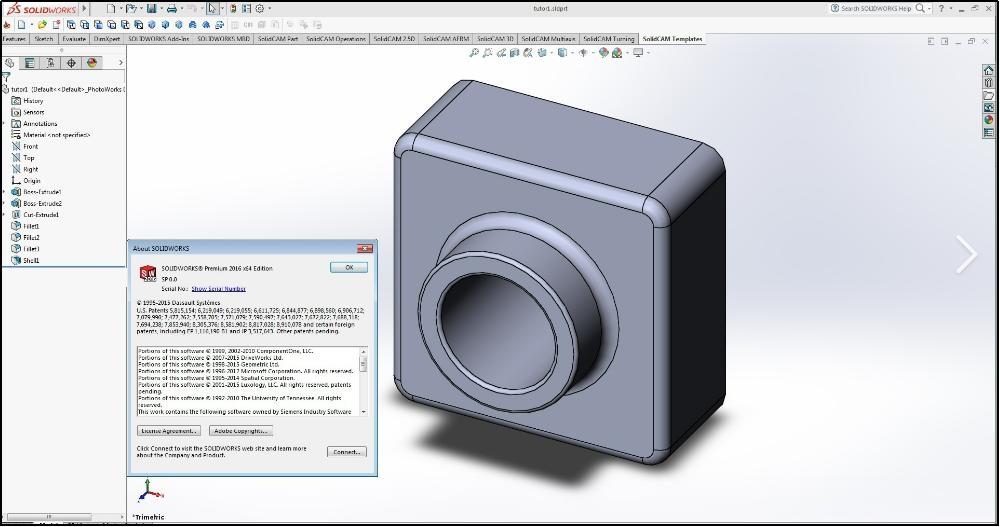The width and height of the screenshot is (1000, 527).
Task: Select the FeatureManager design tree tab icon
Action: click(x=10, y=62)
